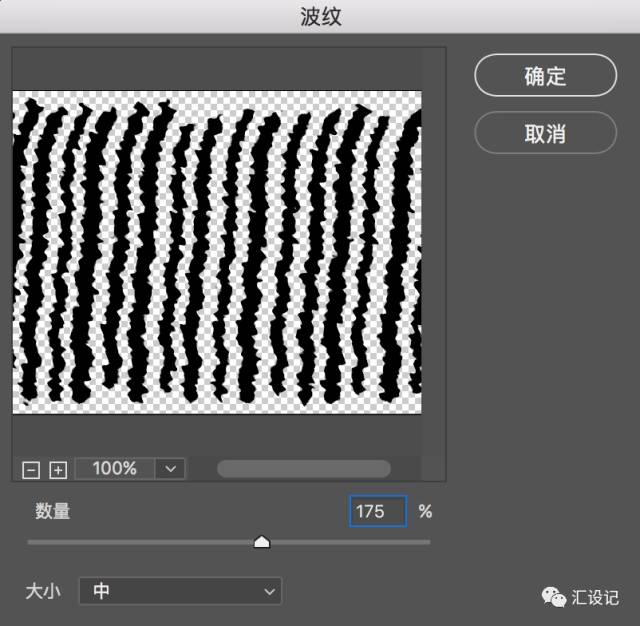Click the 波纹 dialog title bar
The height and width of the screenshot is (626, 640).
[x=320, y=16]
